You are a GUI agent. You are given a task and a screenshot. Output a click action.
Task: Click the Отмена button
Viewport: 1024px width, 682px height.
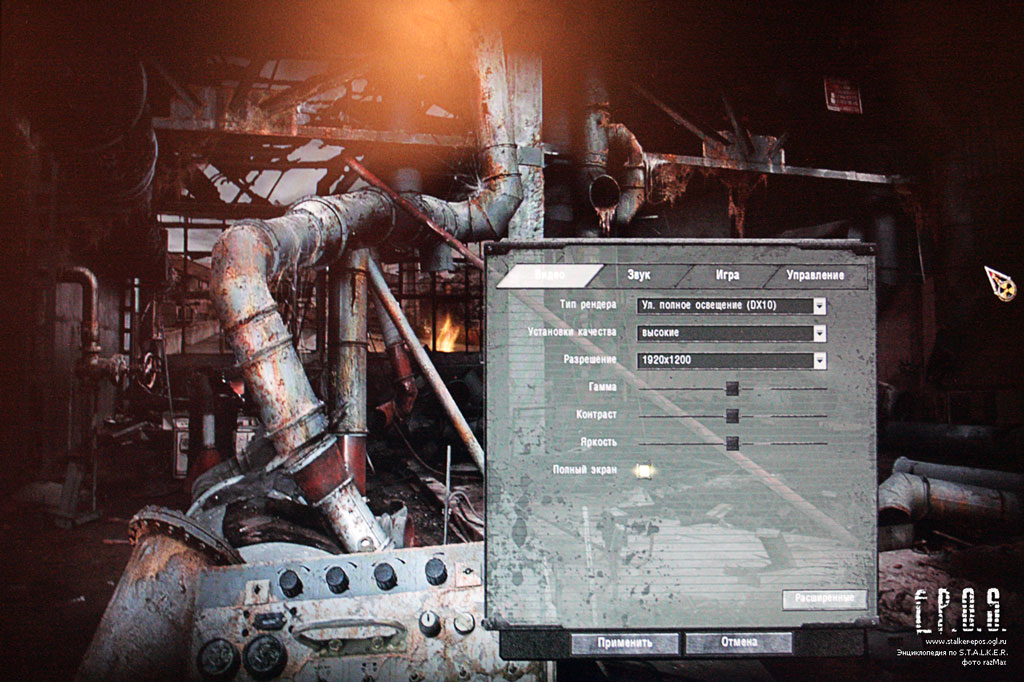pos(737,642)
